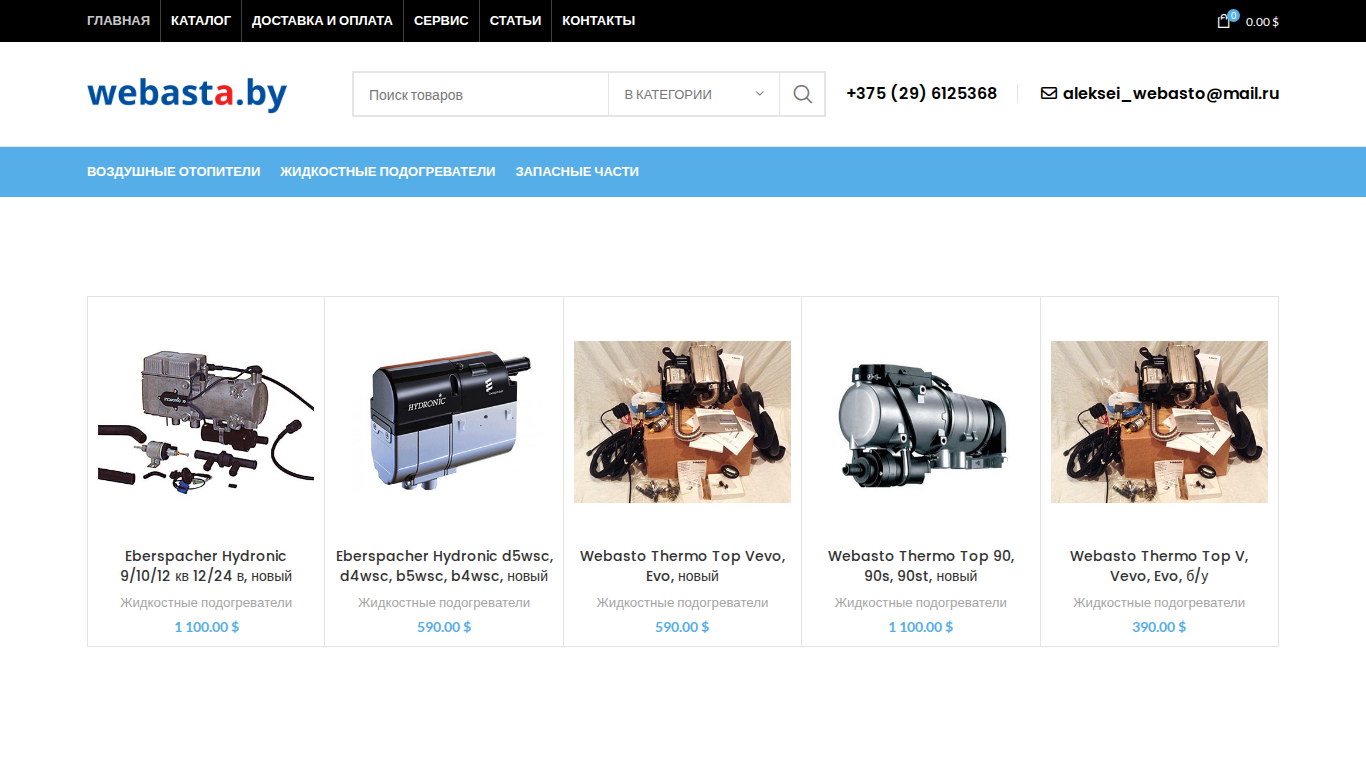Screen dimensions: 1366x768
Task: Open the Доставка и оплата page
Action: [x=322, y=21]
